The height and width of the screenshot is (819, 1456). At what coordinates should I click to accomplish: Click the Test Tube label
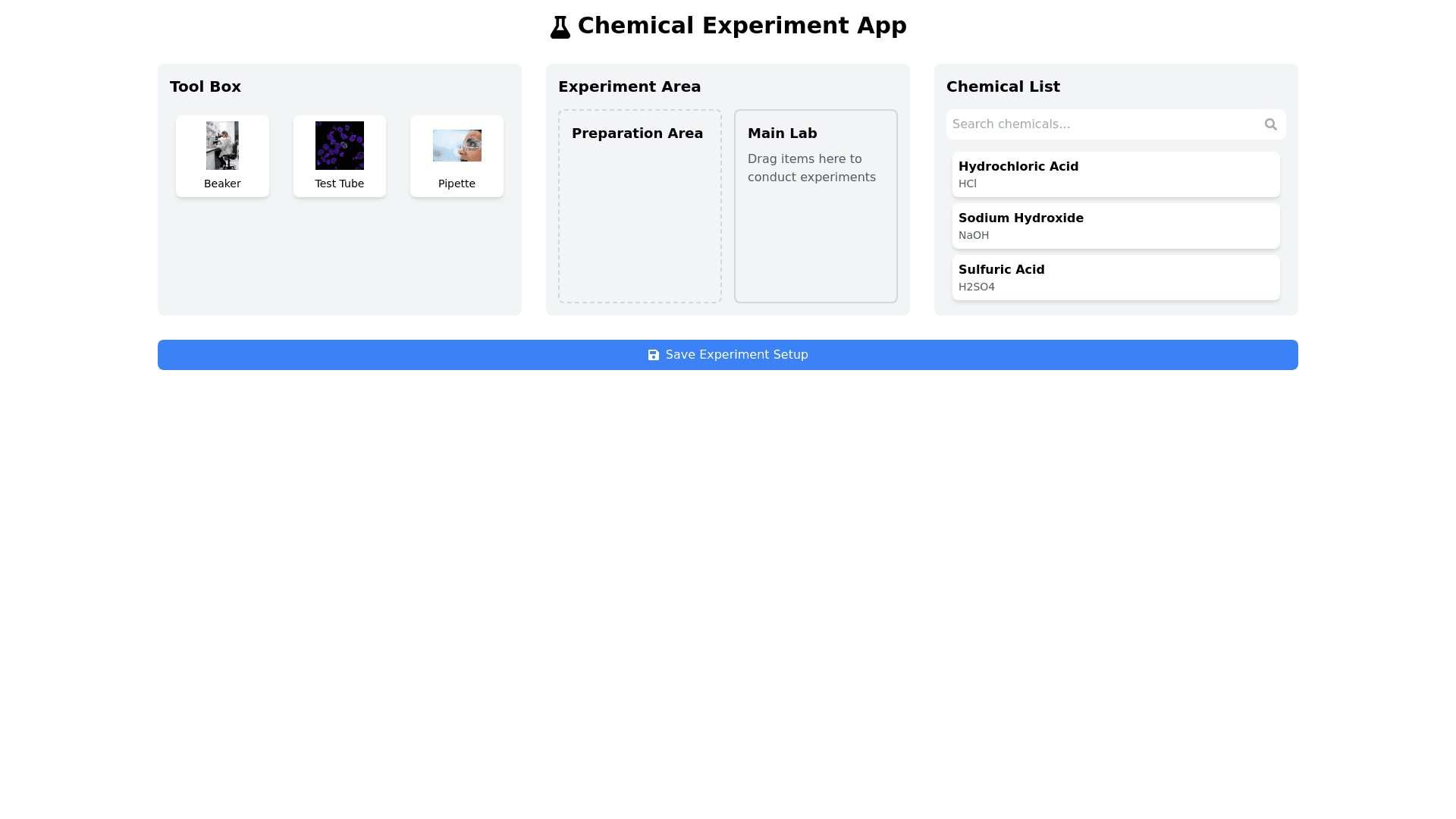339,184
